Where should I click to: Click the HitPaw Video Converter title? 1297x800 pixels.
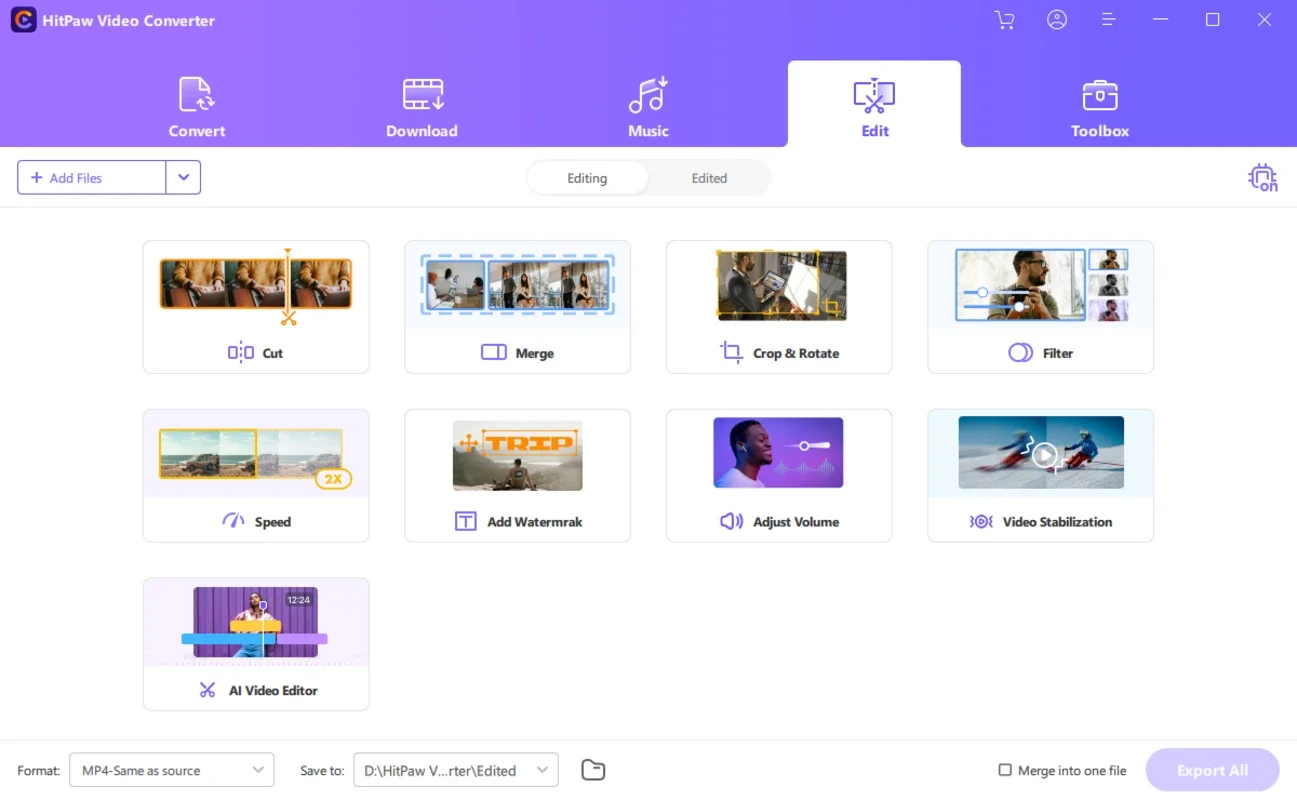click(x=128, y=20)
